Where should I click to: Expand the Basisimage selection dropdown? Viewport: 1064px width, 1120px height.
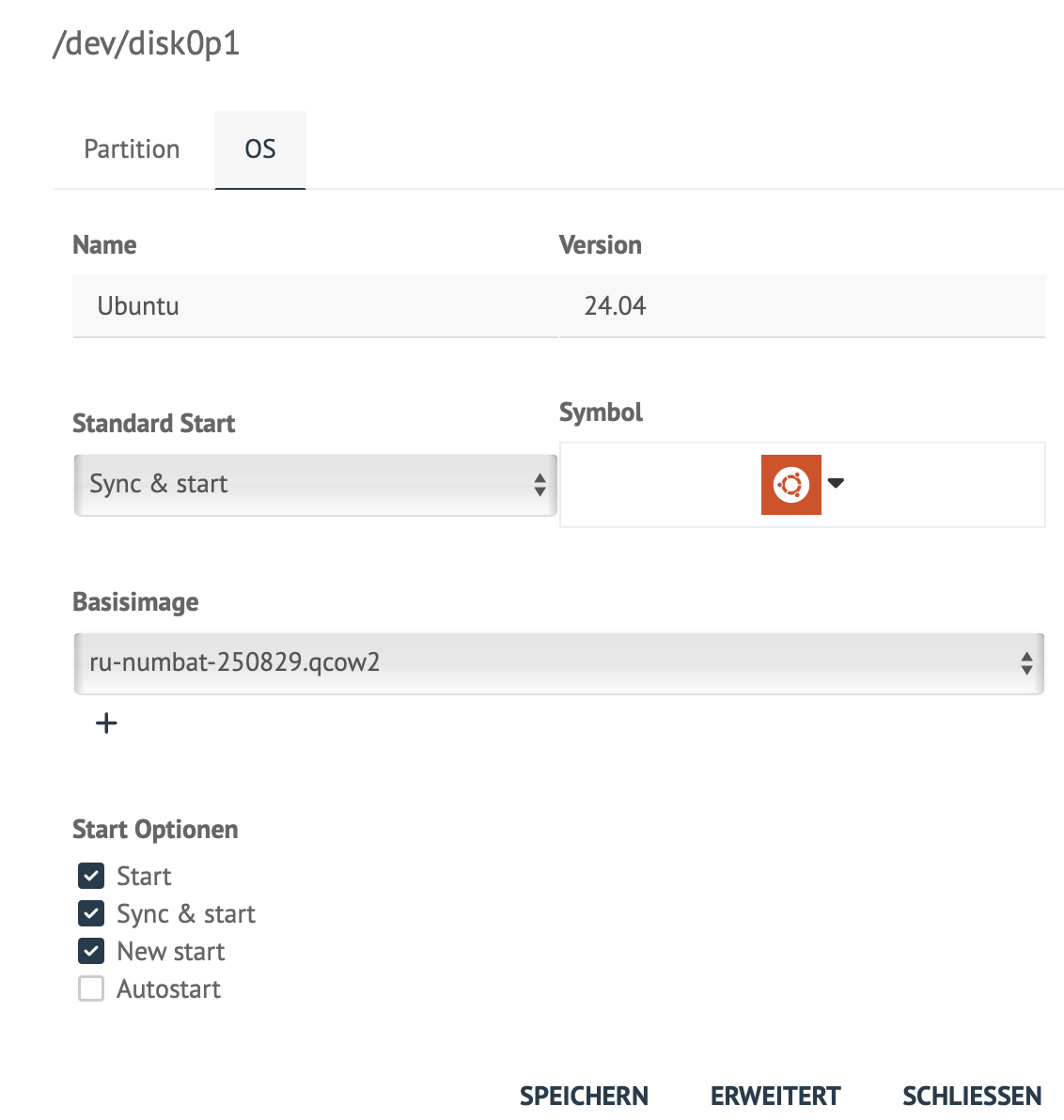558,663
